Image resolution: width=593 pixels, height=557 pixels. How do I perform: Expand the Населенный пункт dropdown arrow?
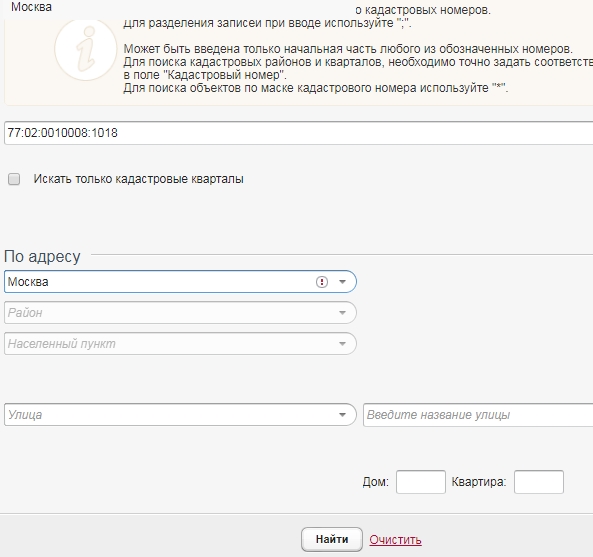[343, 344]
